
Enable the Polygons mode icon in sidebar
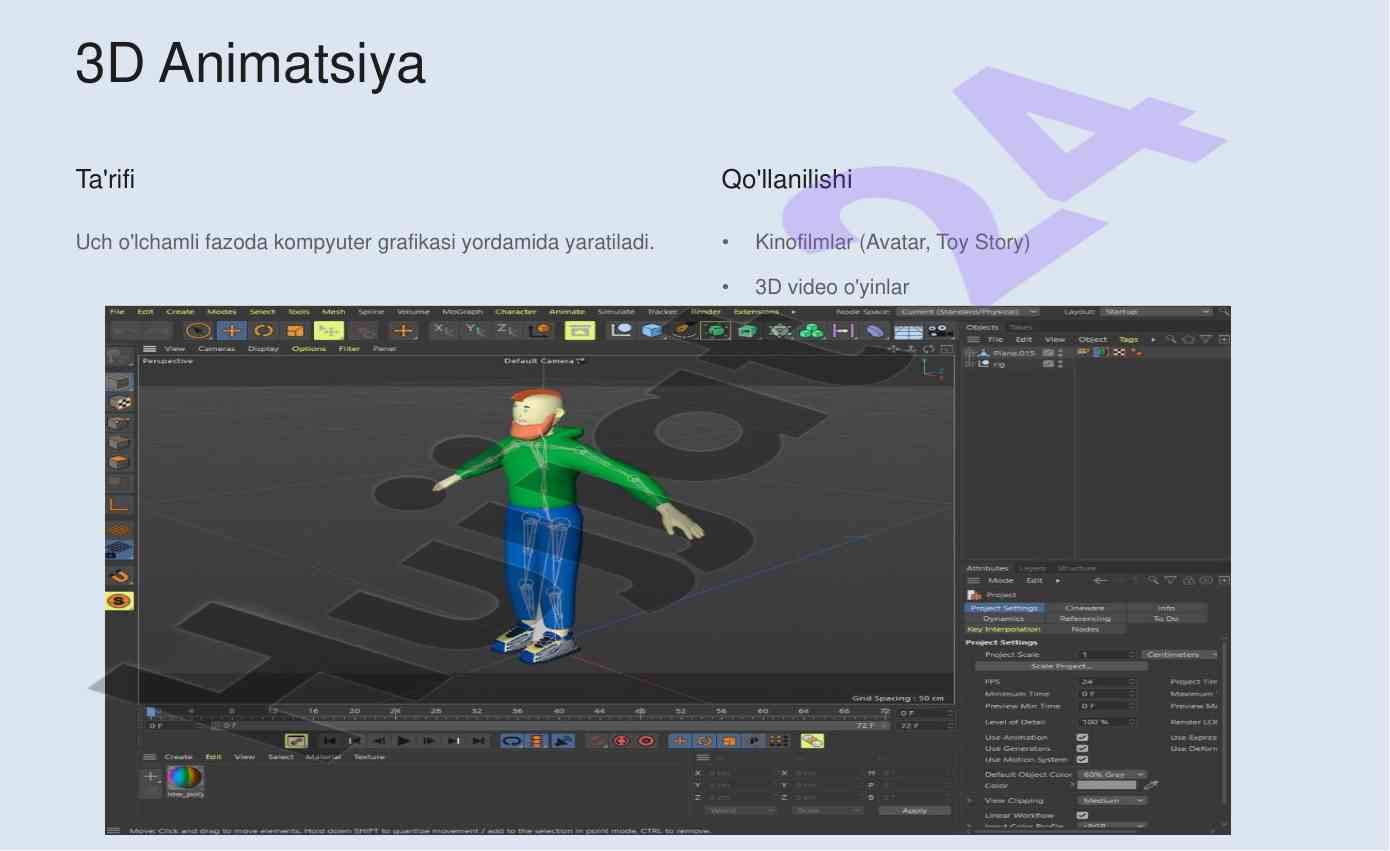tap(119, 462)
